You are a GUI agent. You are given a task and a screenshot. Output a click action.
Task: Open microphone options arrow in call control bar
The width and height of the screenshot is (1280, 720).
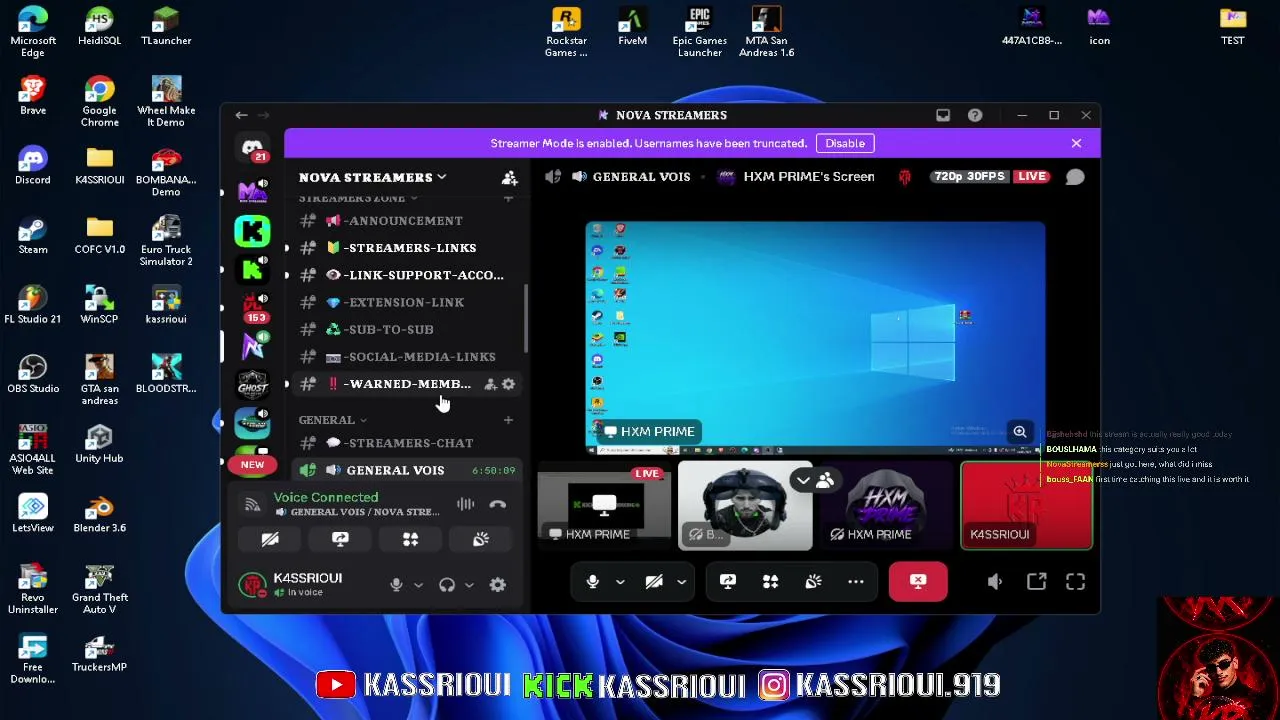[x=620, y=581]
